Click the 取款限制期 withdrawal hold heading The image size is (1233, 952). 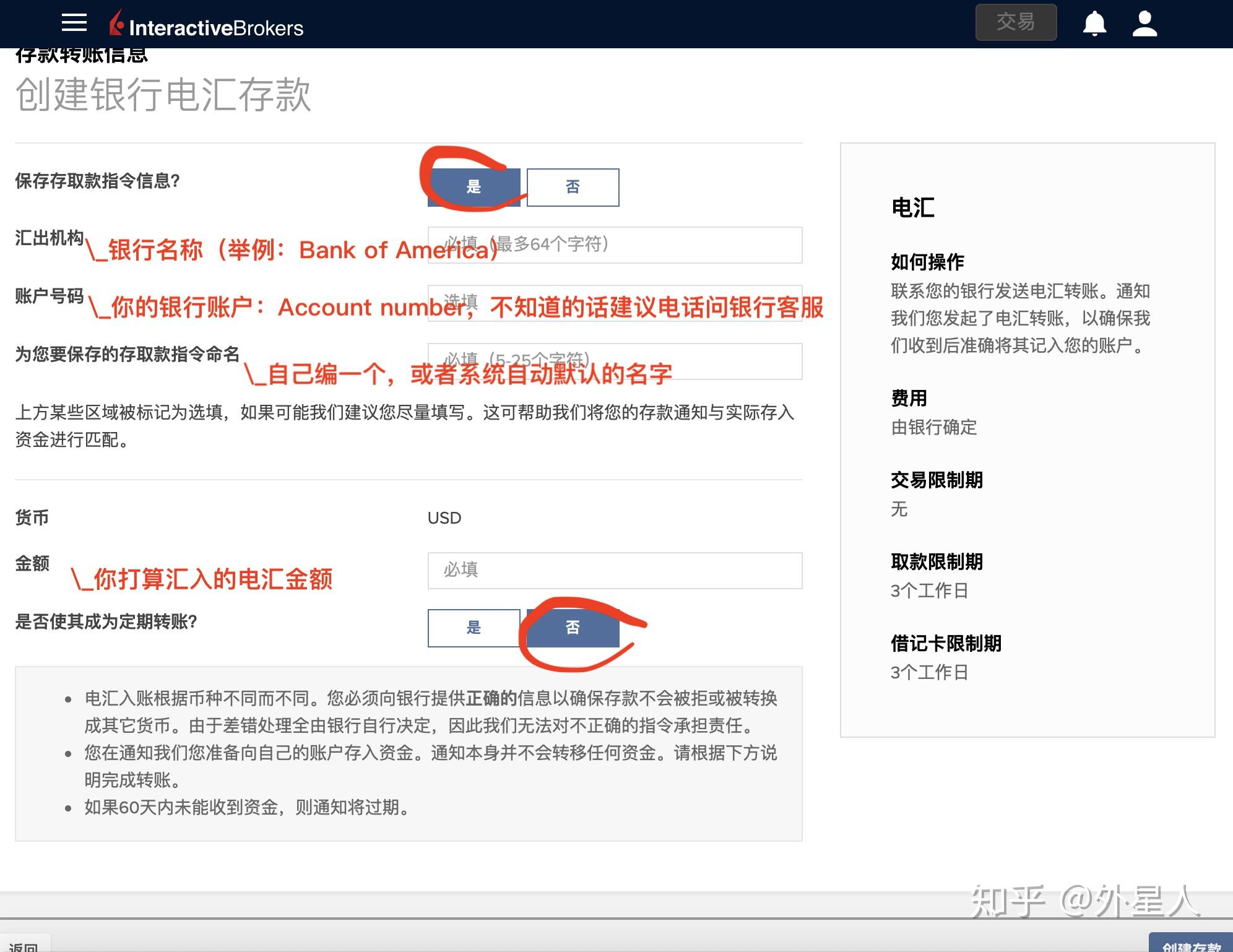(937, 562)
